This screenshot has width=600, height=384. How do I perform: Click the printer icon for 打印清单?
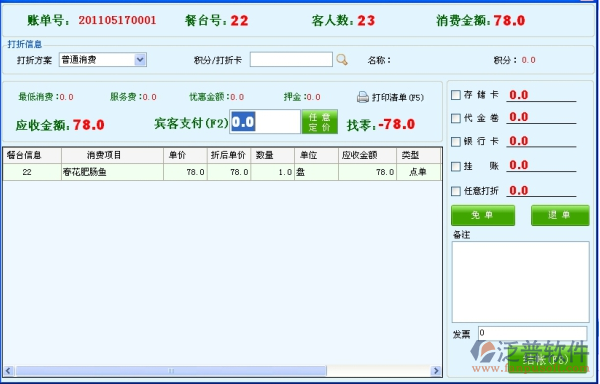point(362,97)
